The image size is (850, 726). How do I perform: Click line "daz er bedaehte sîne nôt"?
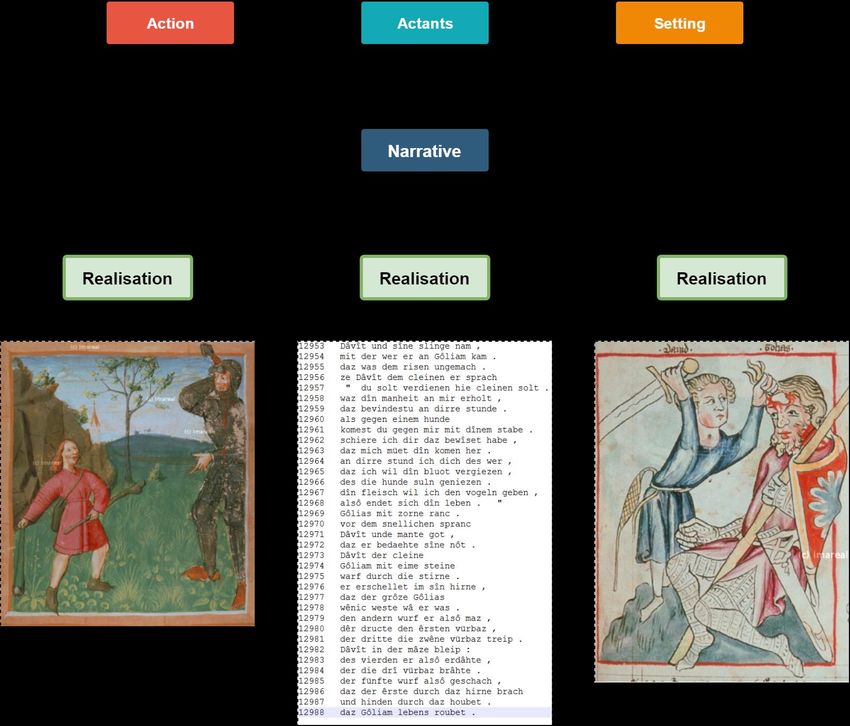click(408, 544)
